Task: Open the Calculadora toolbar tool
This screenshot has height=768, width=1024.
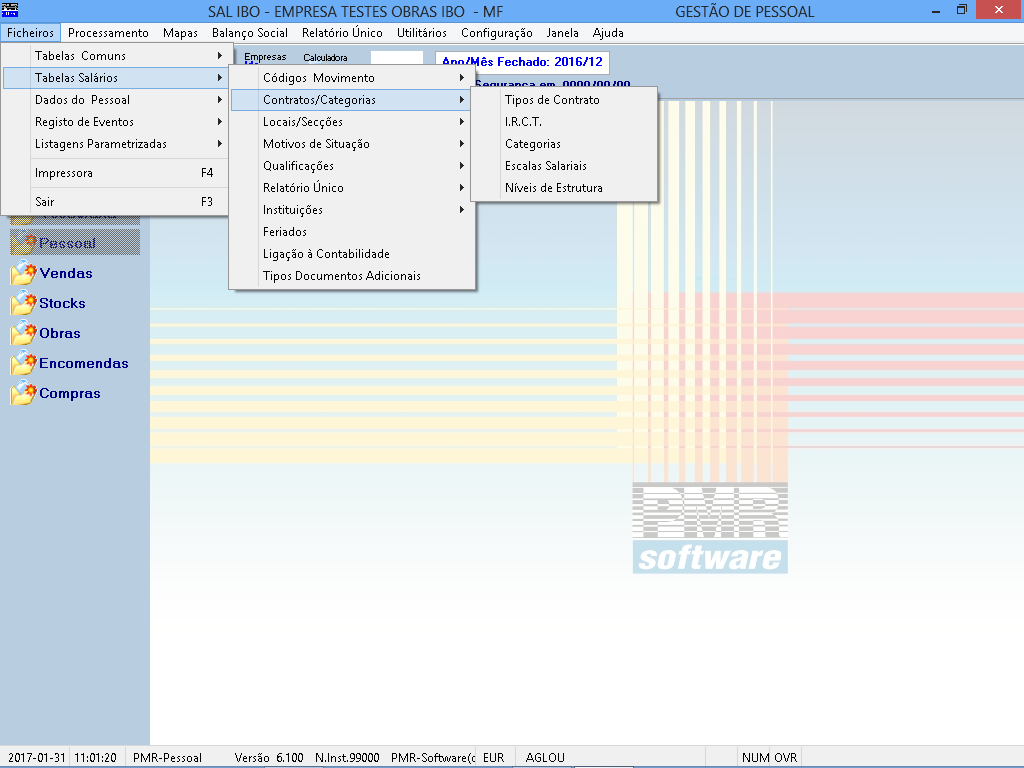Action: point(325,58)
